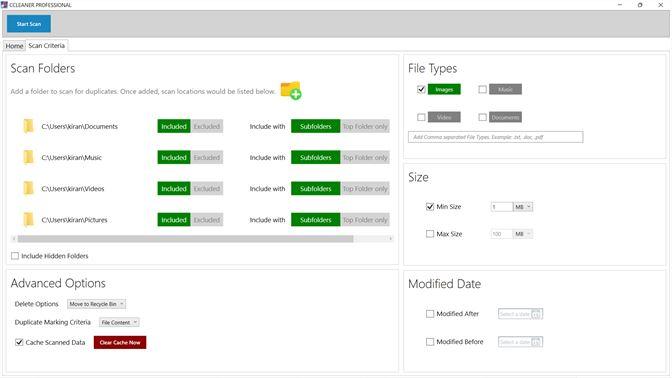Screen dimensions: 672x378
Task: Check Include Hidden Folders
Action: [15, 256]
